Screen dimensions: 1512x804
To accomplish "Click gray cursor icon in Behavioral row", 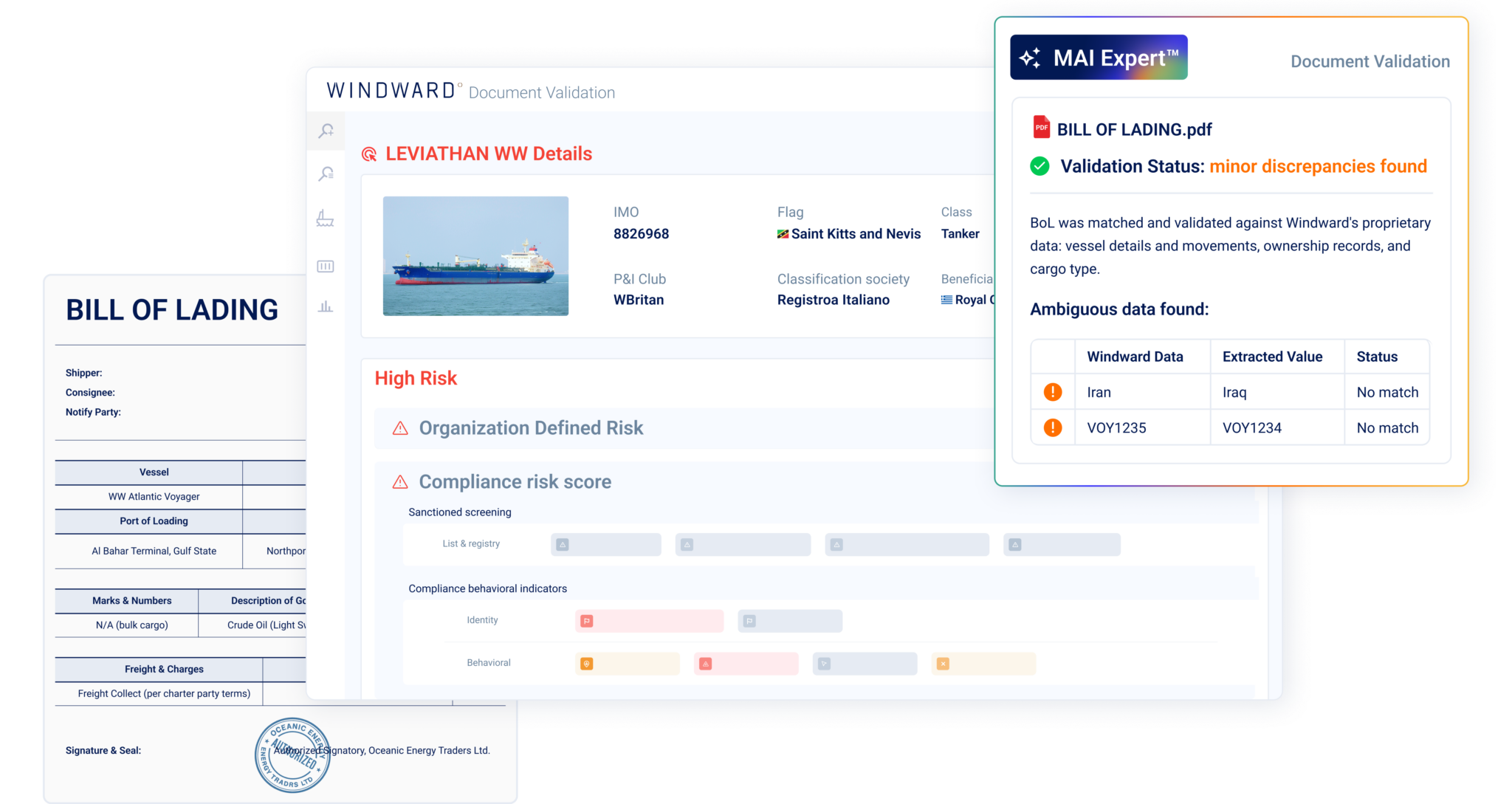I will click(825, 664).
